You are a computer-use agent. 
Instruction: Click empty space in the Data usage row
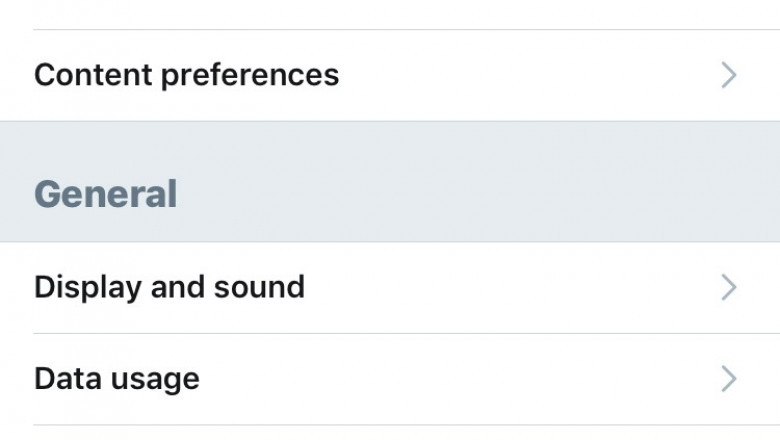[x=450, y=379]
